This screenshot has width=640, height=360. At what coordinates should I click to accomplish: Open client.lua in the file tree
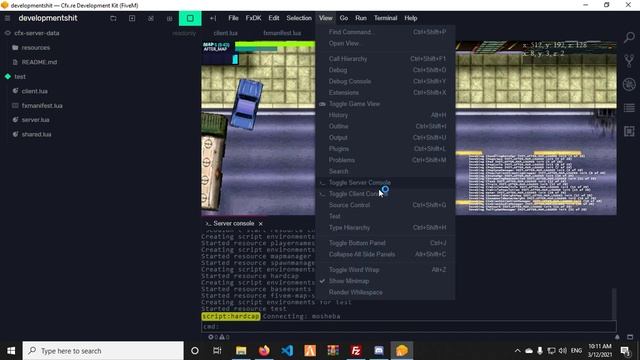(x=35, y=91)
